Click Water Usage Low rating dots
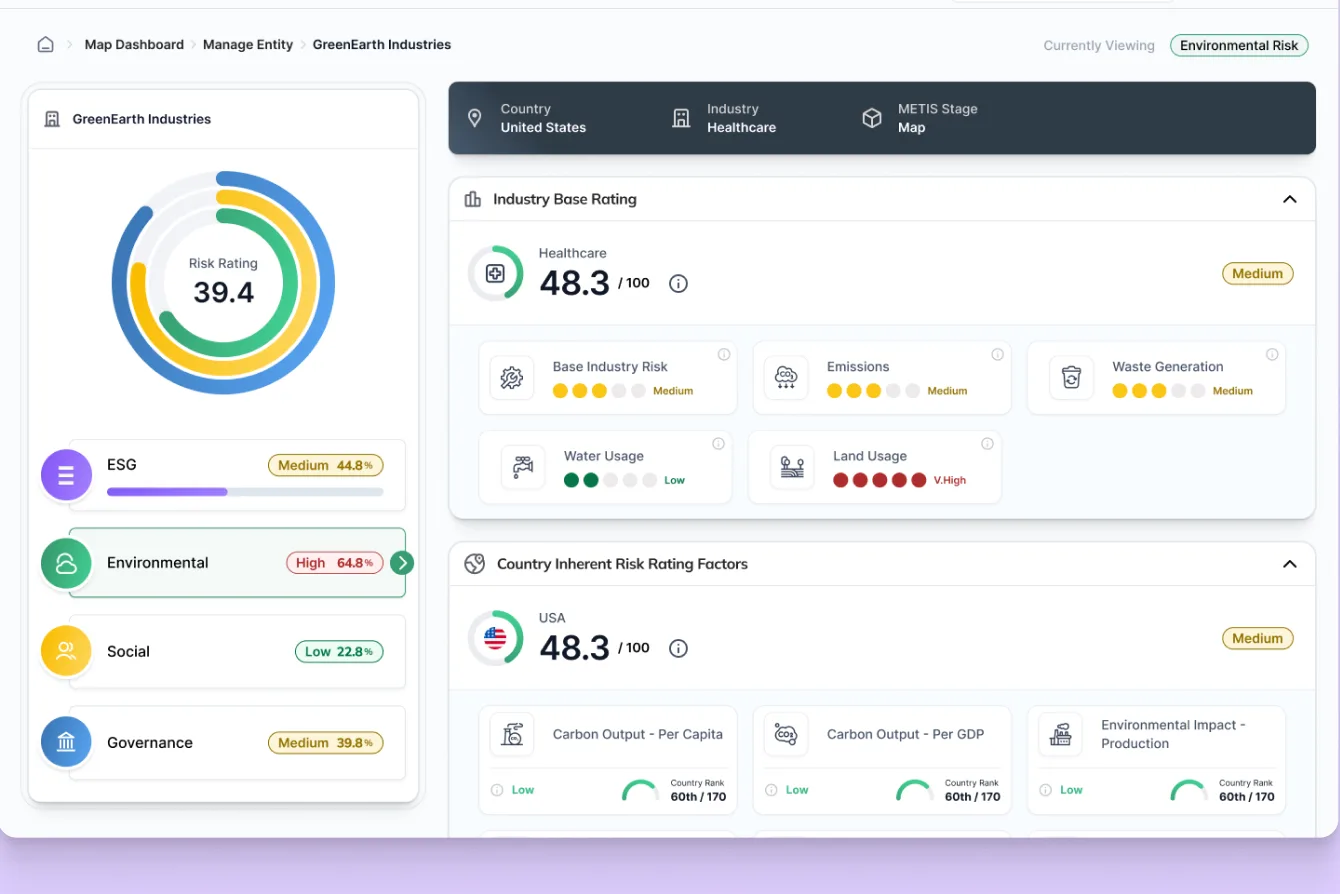The width and height of the screenshot is (1340, 894). 611,480
